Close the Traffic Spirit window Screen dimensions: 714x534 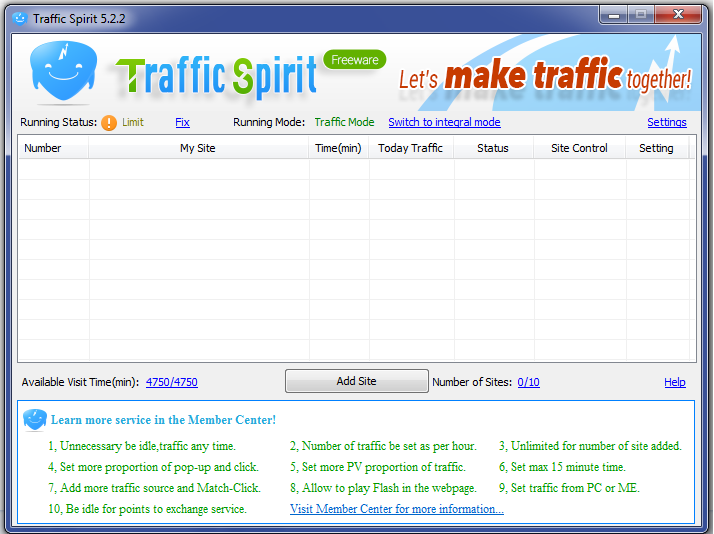pyautogui.click(x=678, y=15)
